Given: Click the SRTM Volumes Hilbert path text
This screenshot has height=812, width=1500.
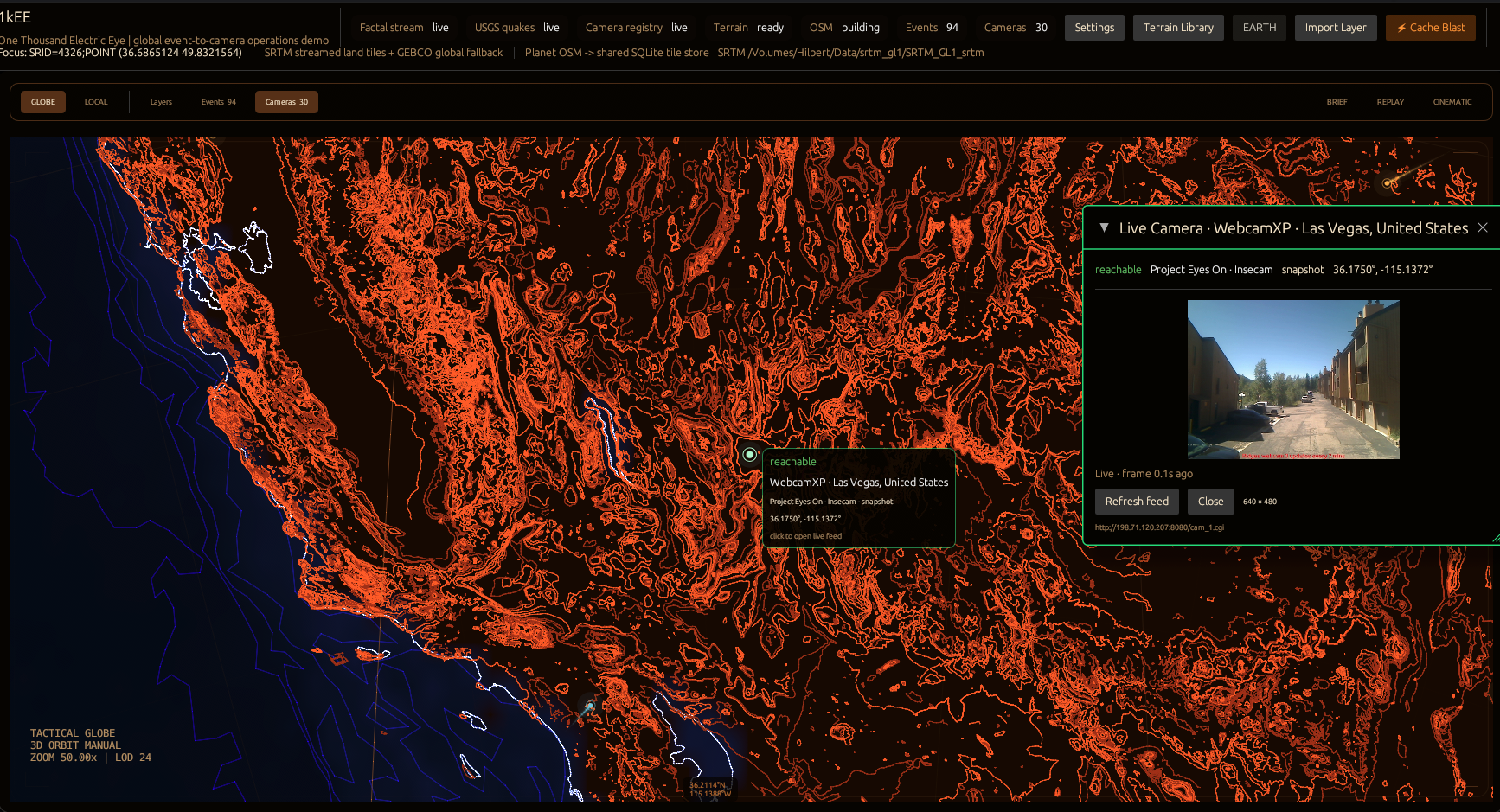Looking at the screenshot, I should 850,53.
